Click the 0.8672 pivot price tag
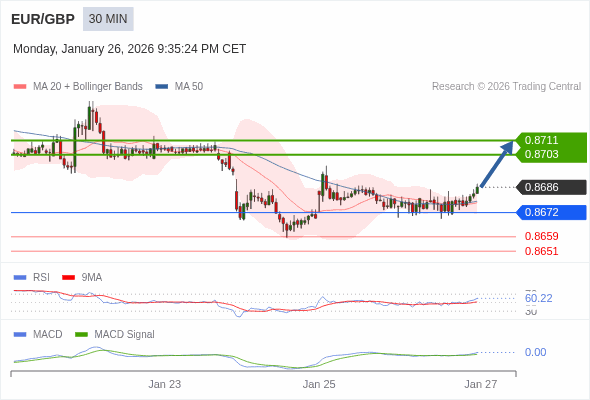590x400 pixels. point(552,212)
